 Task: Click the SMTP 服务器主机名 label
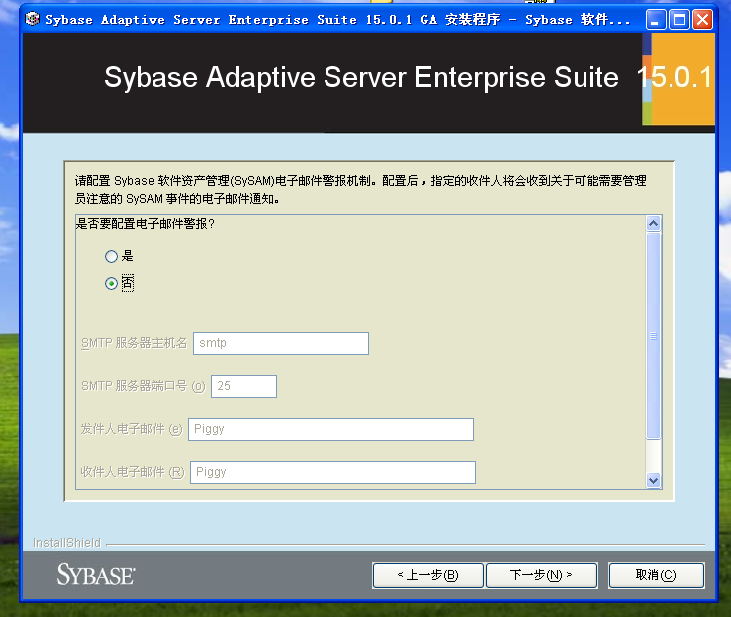tap(134, 343)
